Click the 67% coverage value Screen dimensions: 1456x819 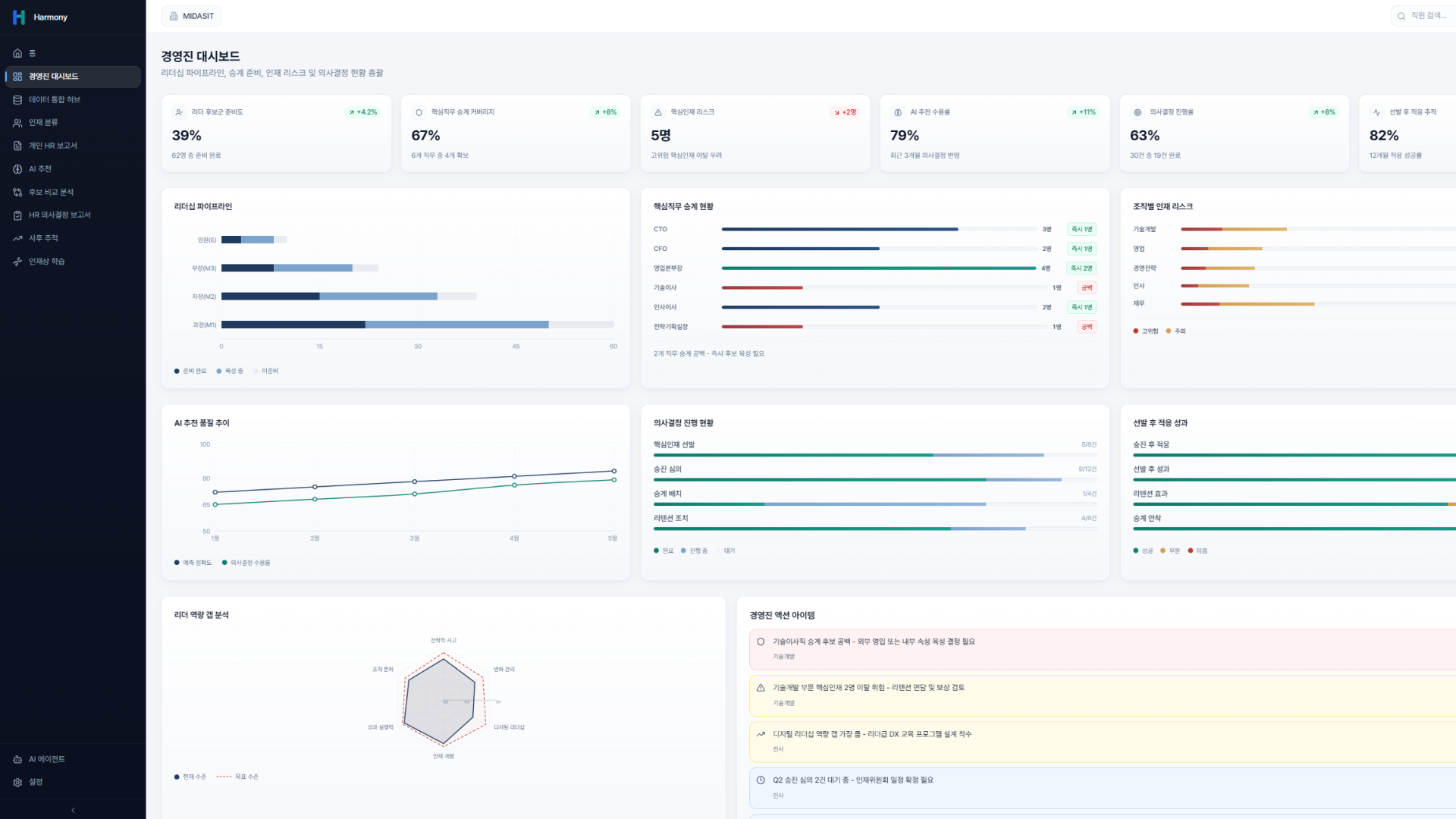pyautogui.click(x=425, y=136)
